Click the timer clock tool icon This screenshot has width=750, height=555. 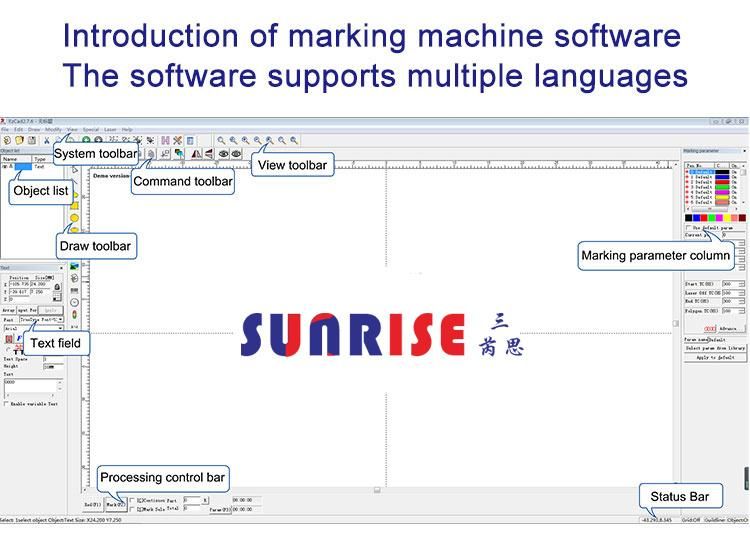(74, 302)
